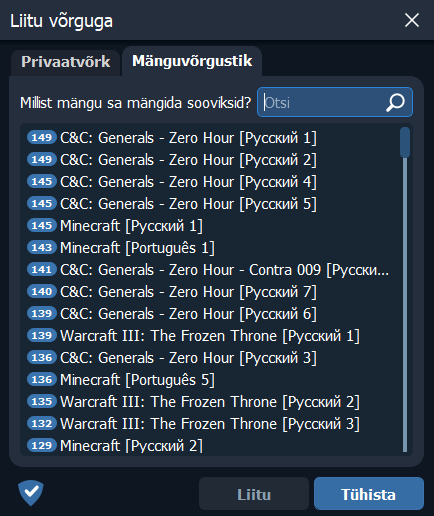Click the 135 badge for Warcraft III Русский 2
The image size is (434, 516).
(x=42, y=401)
